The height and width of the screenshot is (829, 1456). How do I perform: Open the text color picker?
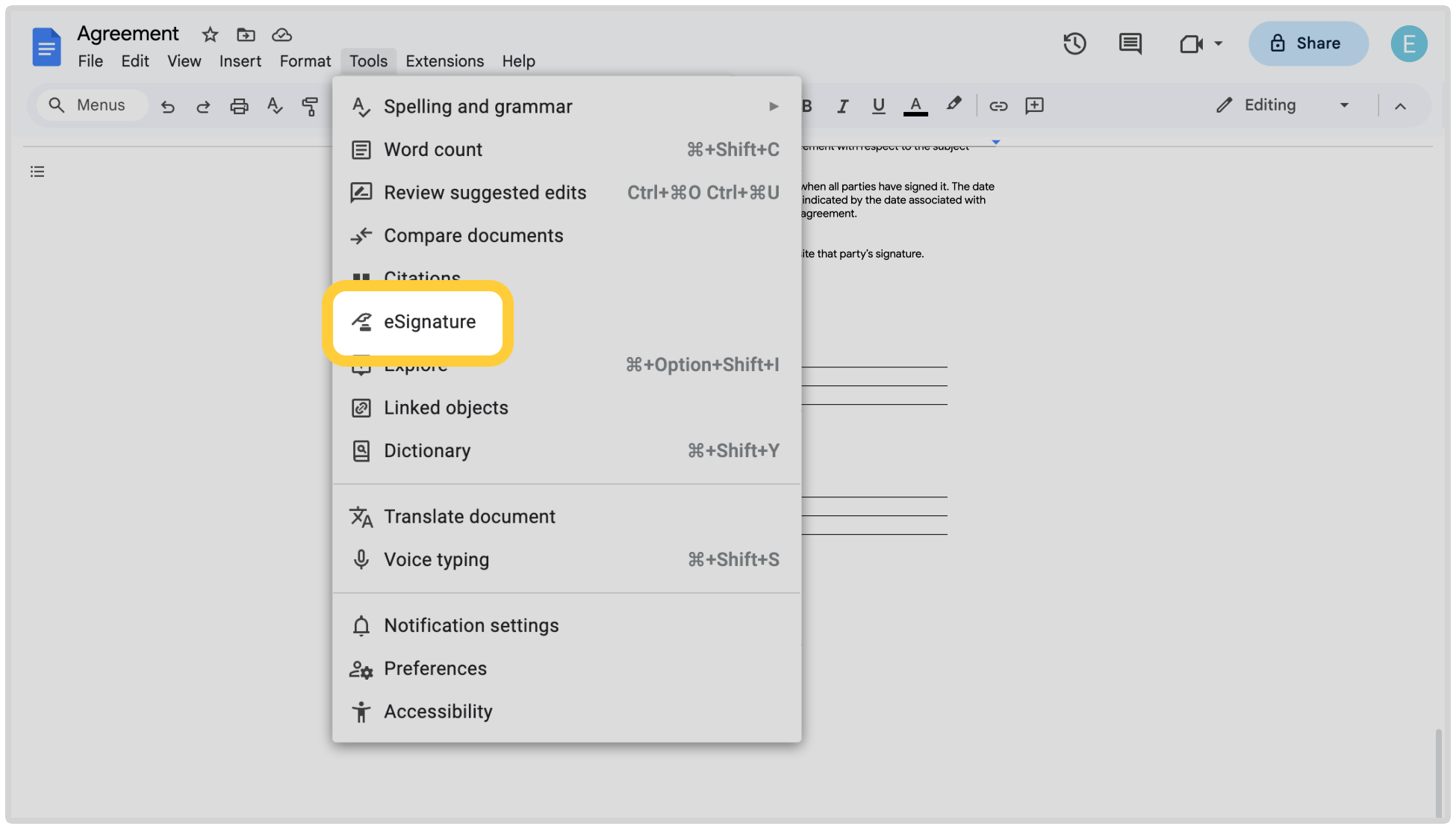point(915,106)
